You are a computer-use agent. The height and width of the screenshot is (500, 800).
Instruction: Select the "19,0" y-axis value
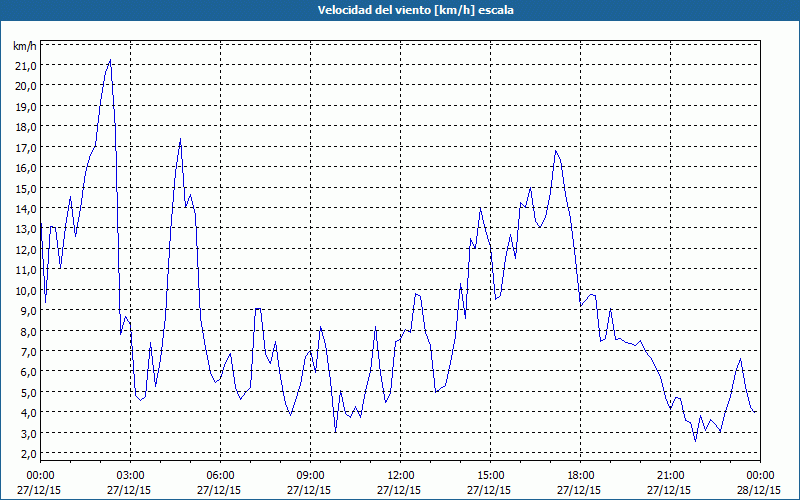click(x=26, y=106)
